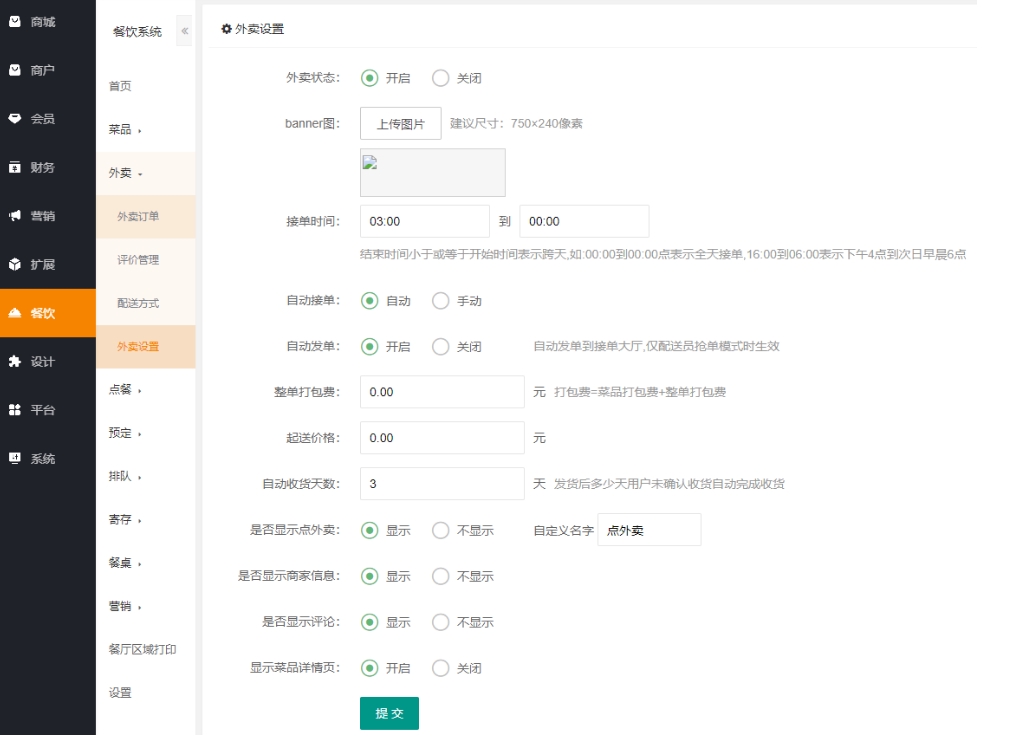Viewport: 1016px width, 736px height.
Task: Click the 扩展 cube icon in sidebar
Action: click(x=15, y=264)
